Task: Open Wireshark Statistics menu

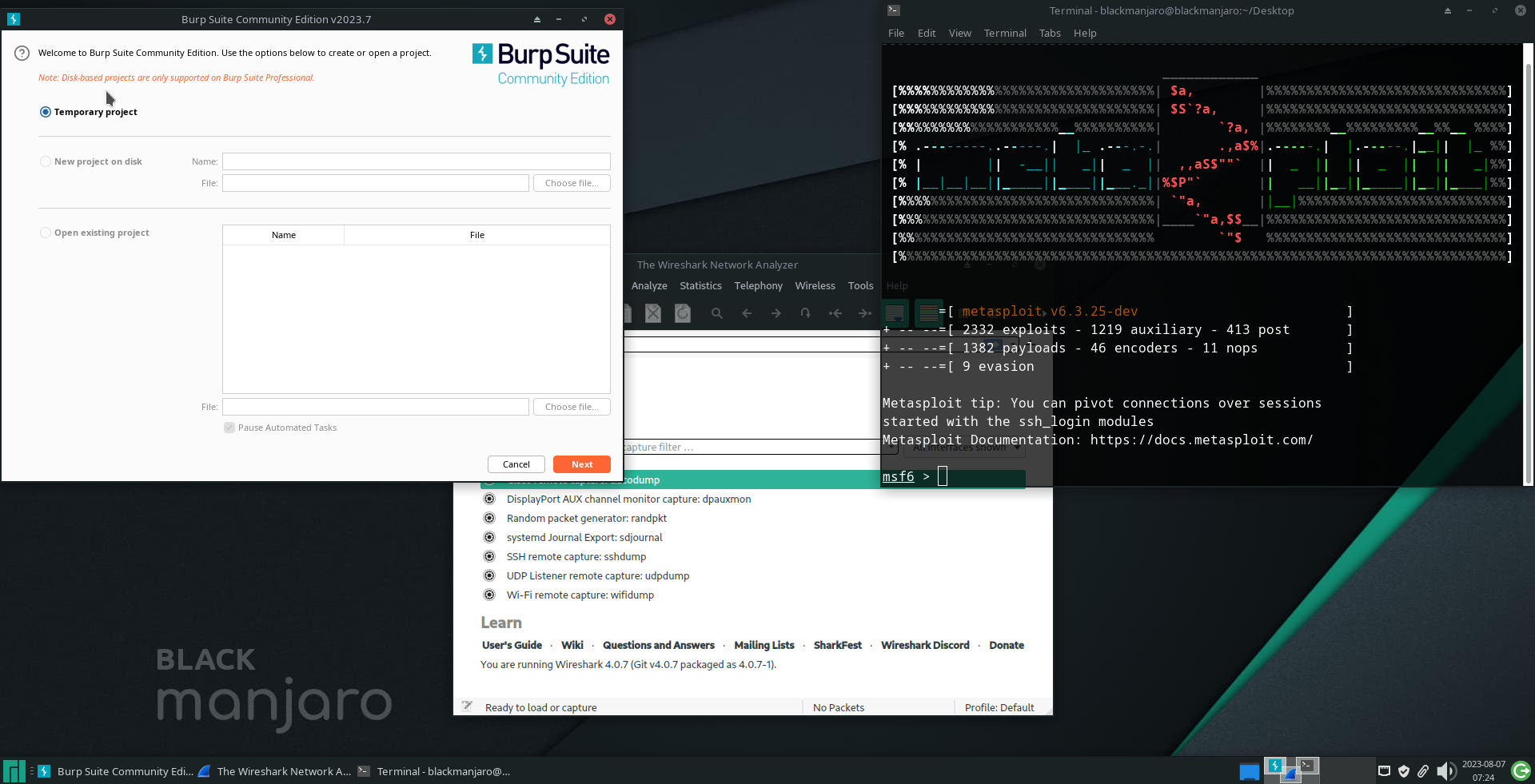Action: pos(700,285)
